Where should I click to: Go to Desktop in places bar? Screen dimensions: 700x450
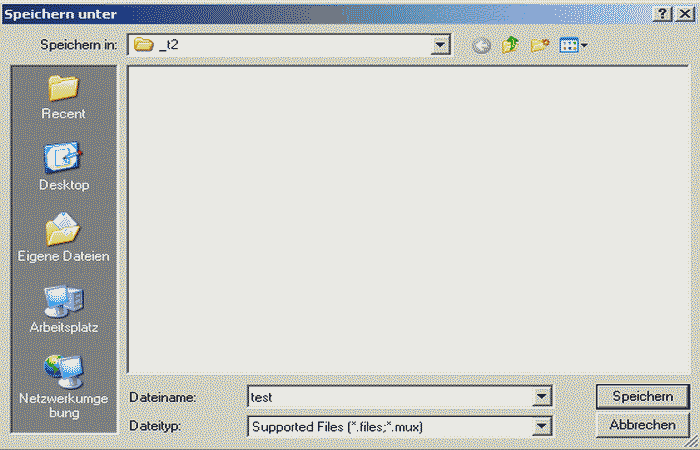[x=63, y=165]
